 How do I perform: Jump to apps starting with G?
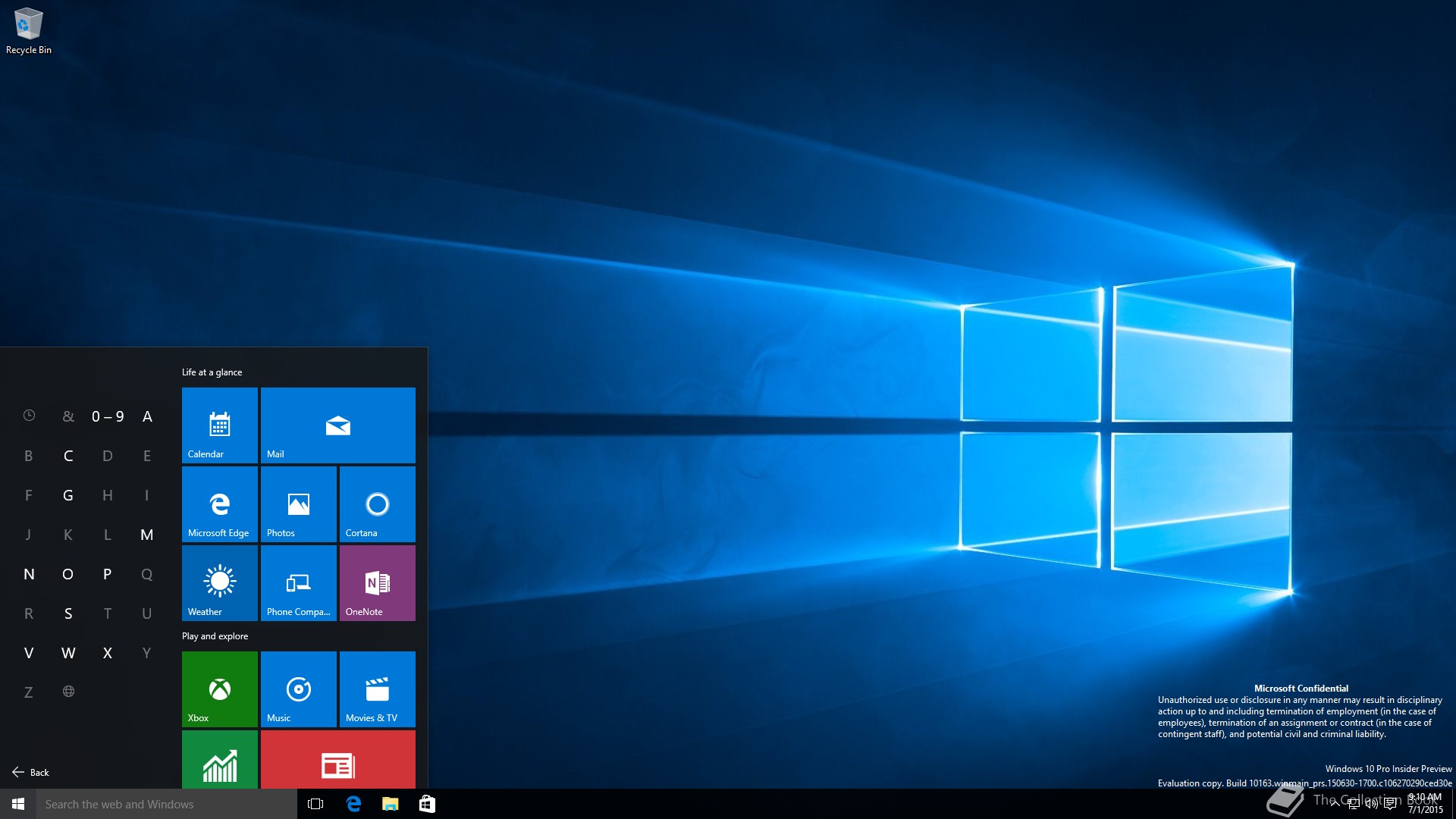[x=68, y=495]
